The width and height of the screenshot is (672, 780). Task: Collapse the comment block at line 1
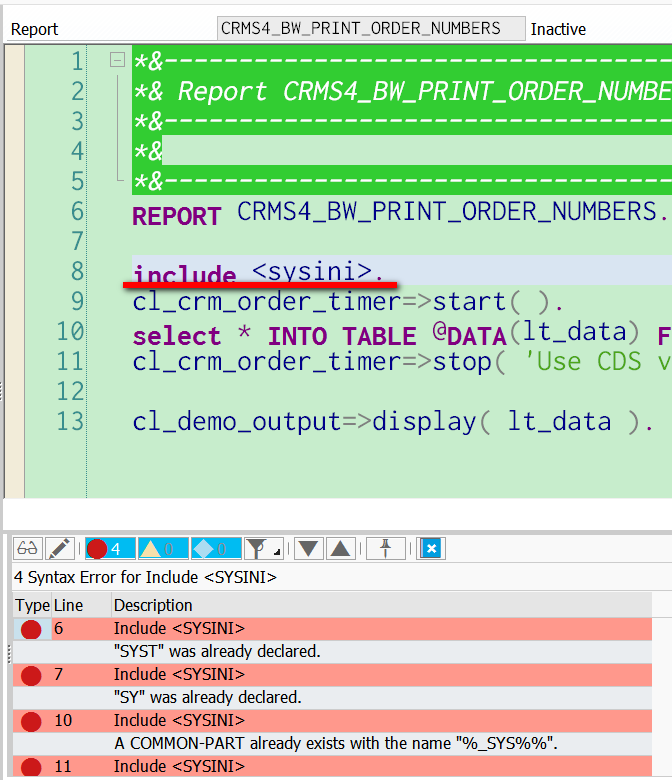pos(117,60)
